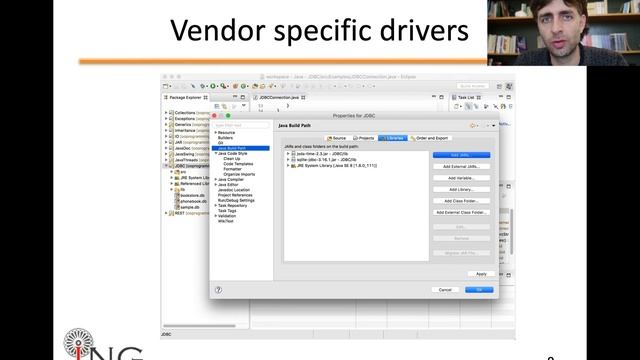Expand the Collections project in Package Explorer

(166, 113)
